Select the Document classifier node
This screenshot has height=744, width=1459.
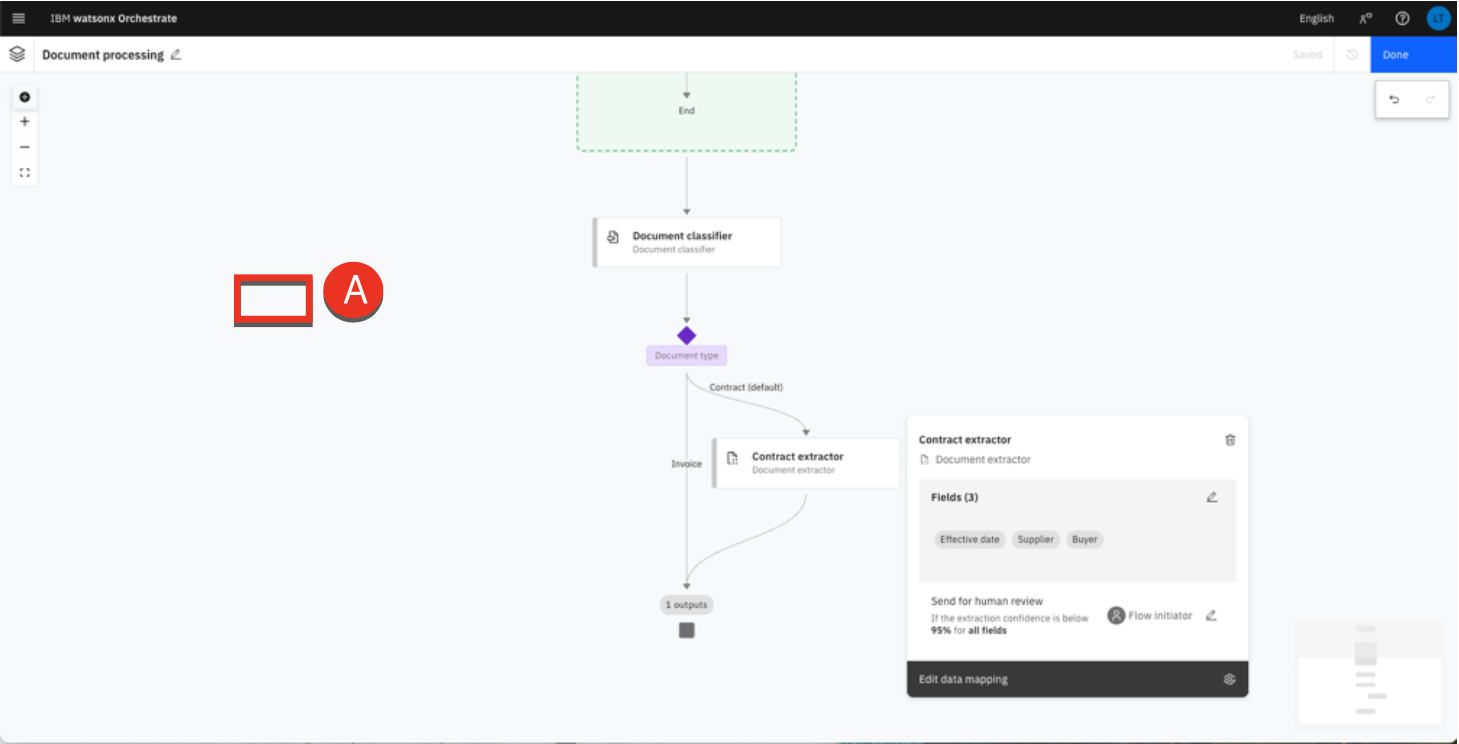tap(686, 242)
